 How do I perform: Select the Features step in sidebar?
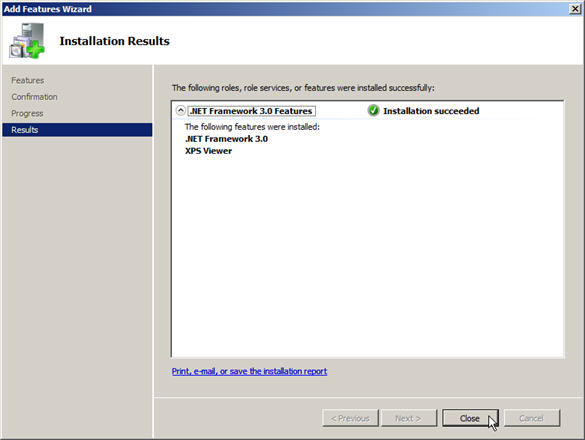click(x=28, y=80)
